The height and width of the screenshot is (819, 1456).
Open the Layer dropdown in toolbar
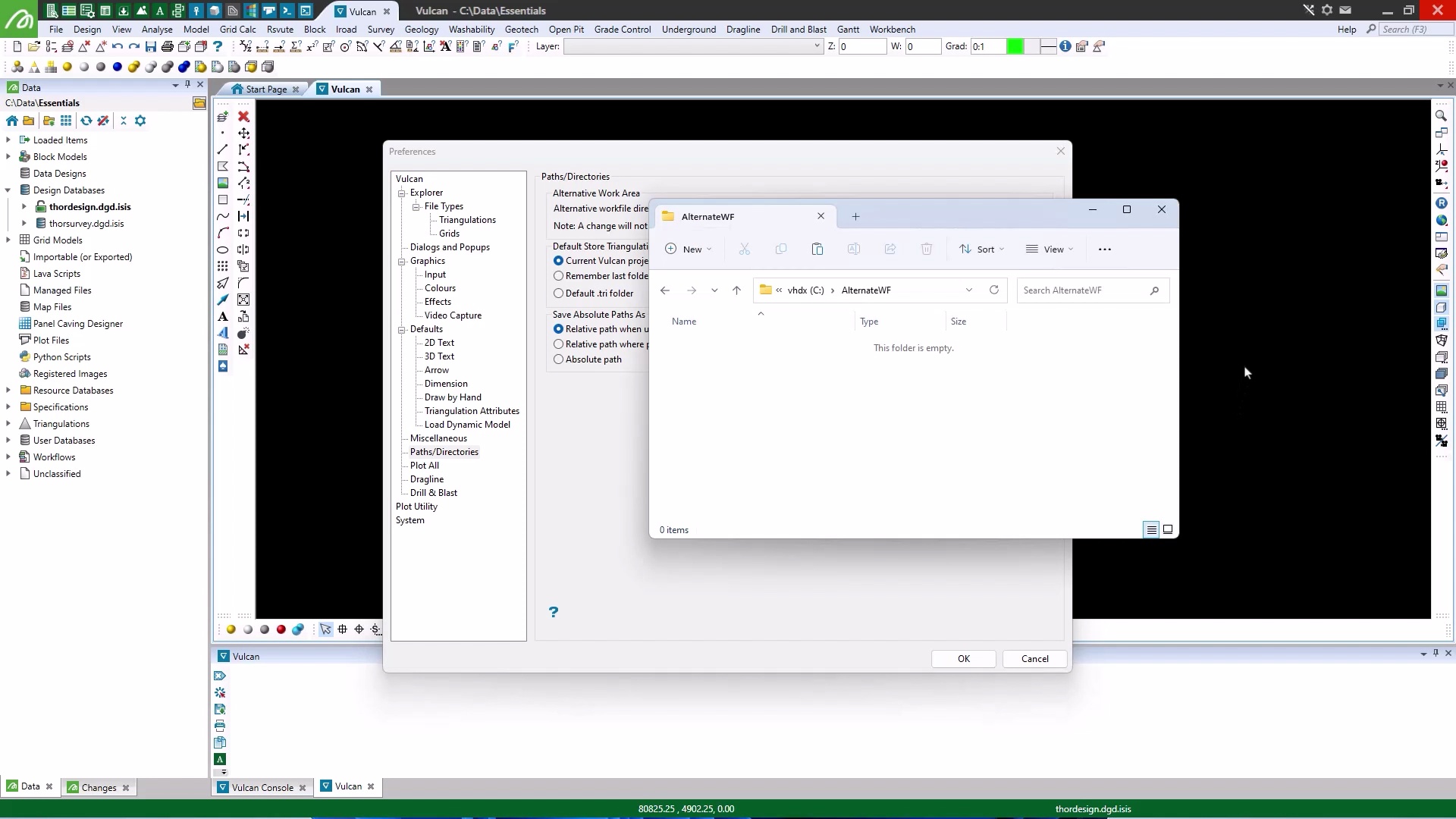[817, 46]
